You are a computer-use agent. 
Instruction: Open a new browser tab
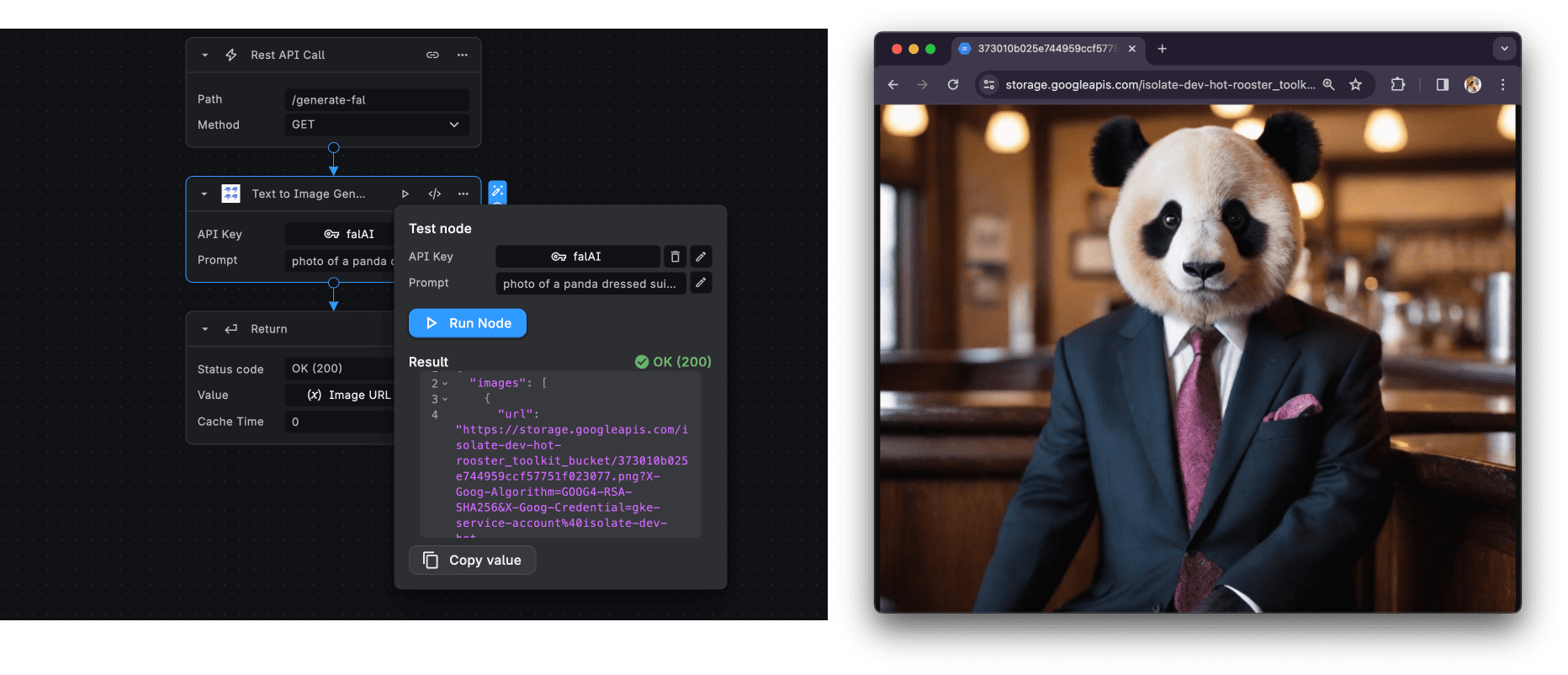point(1162,49)
